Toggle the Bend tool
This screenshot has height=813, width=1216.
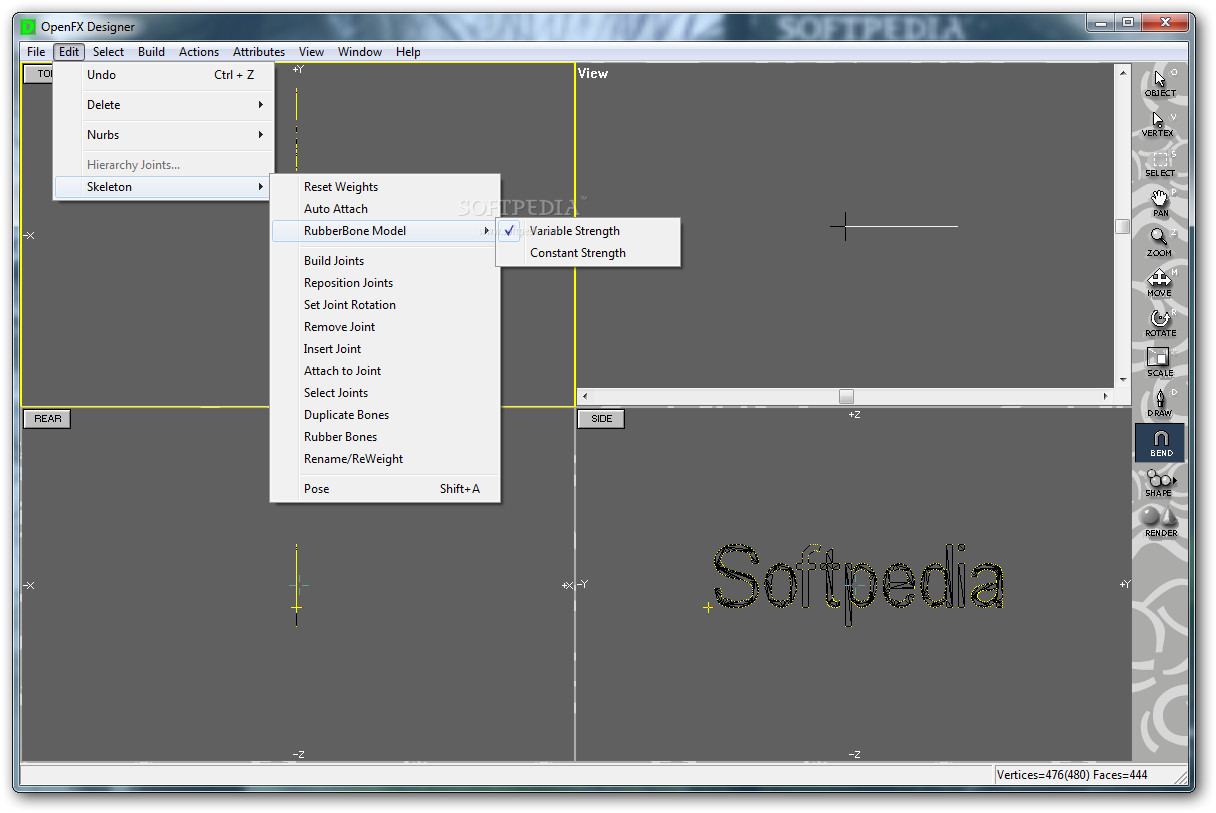tap(1160, 443)
